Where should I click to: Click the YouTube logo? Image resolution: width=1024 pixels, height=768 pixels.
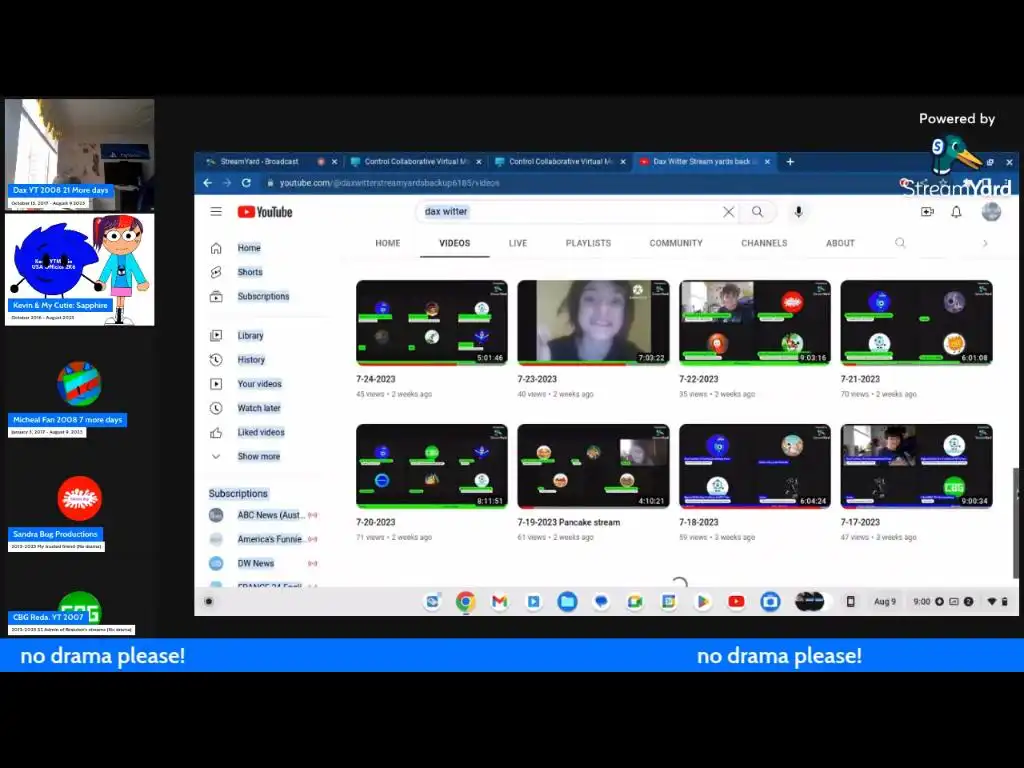point(265,212)
